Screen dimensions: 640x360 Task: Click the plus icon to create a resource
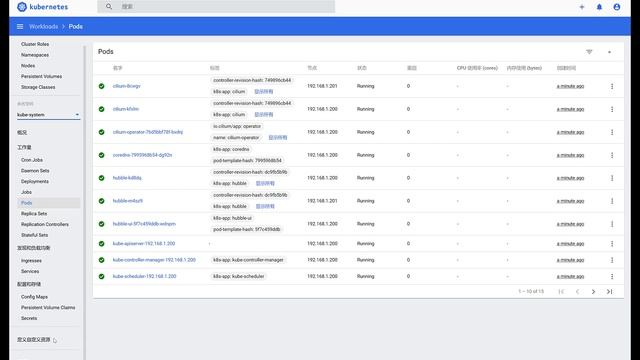(582, 7)
